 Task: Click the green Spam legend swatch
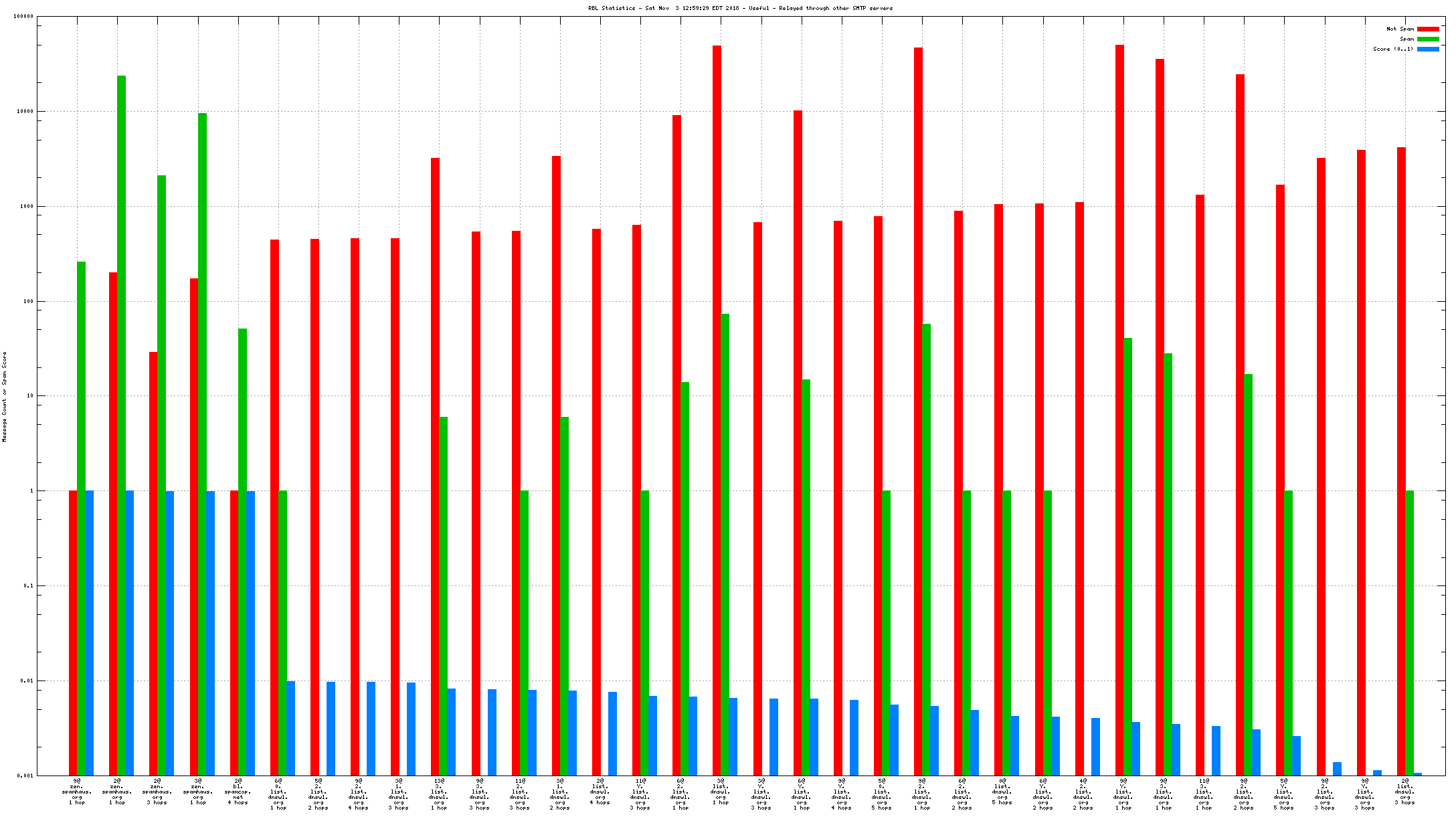tap(1428, 39)
